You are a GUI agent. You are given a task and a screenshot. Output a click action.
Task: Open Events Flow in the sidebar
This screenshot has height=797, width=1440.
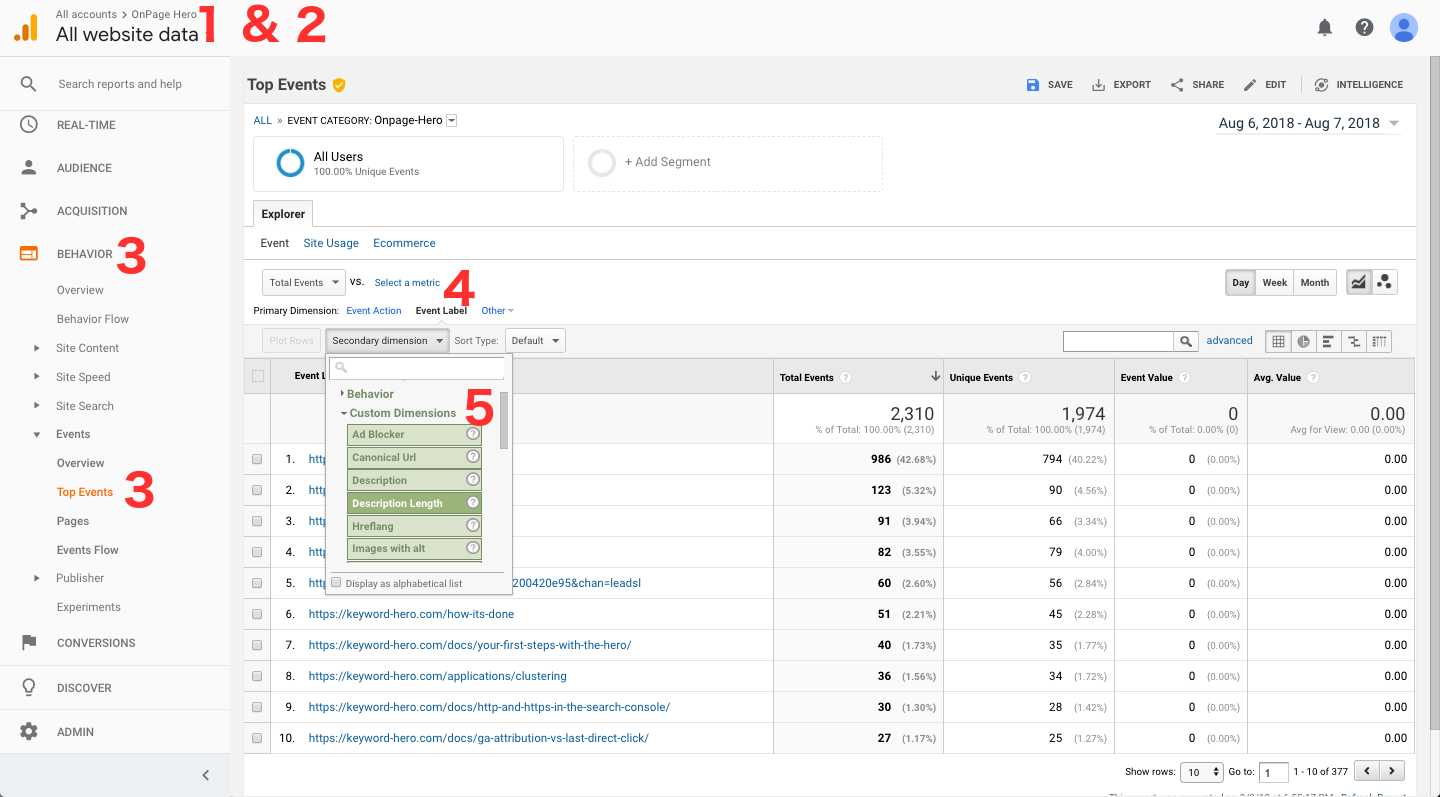(88, 550)
